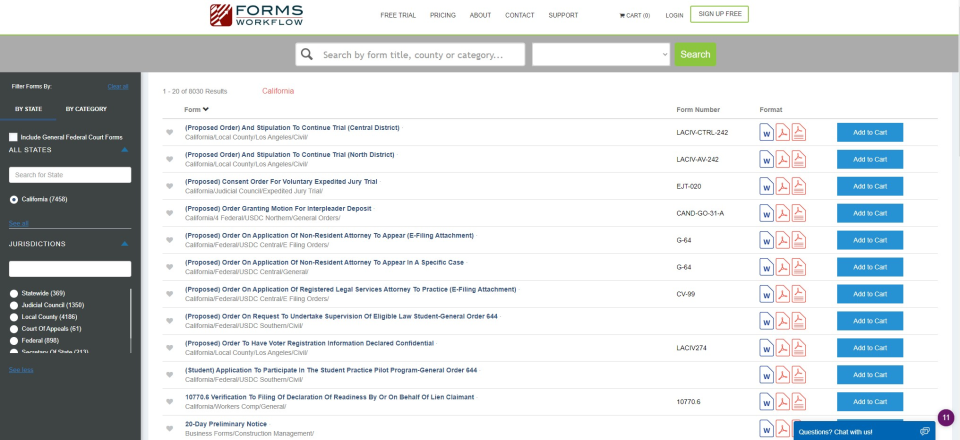Screen dimensions: 960x440
Task: Open Free Trial menu item
Action: click(398, 15)
